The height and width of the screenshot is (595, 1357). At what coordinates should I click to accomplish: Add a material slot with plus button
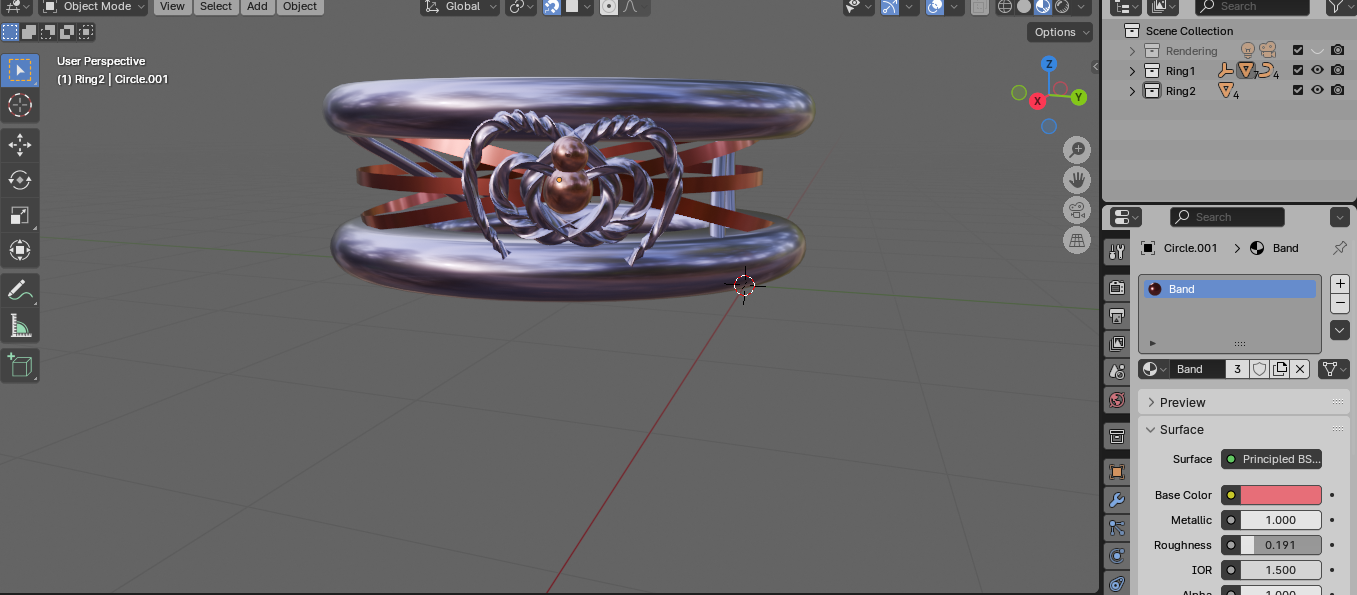[1340, 284]
